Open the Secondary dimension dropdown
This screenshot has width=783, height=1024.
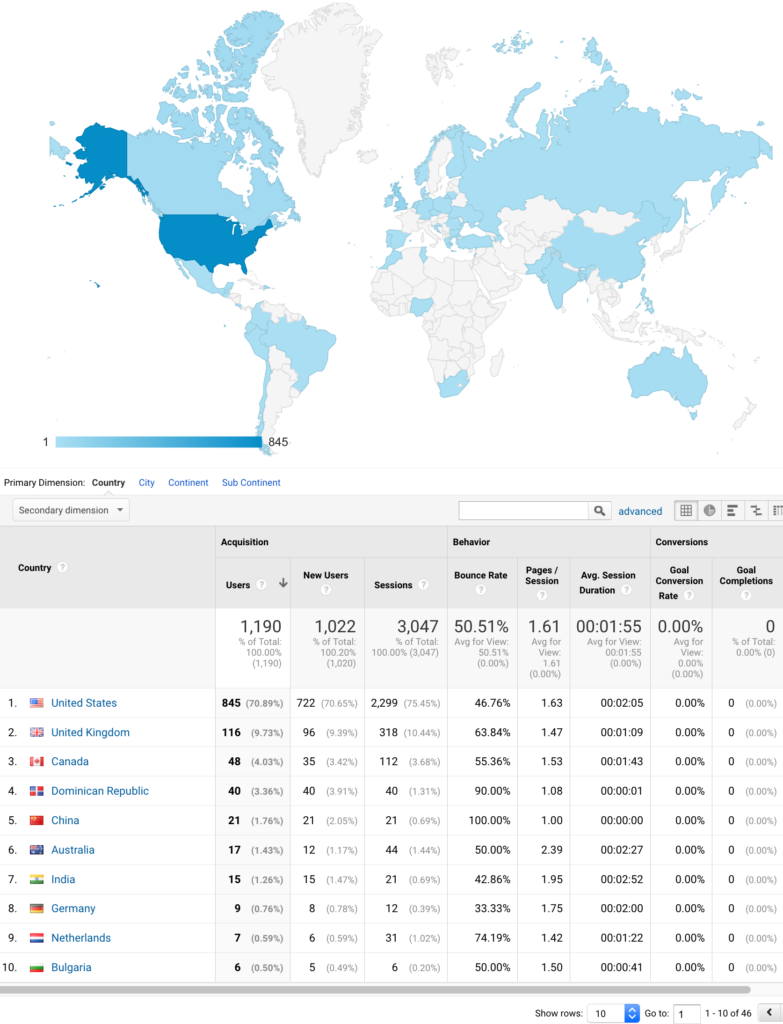[x=71, y=510]
